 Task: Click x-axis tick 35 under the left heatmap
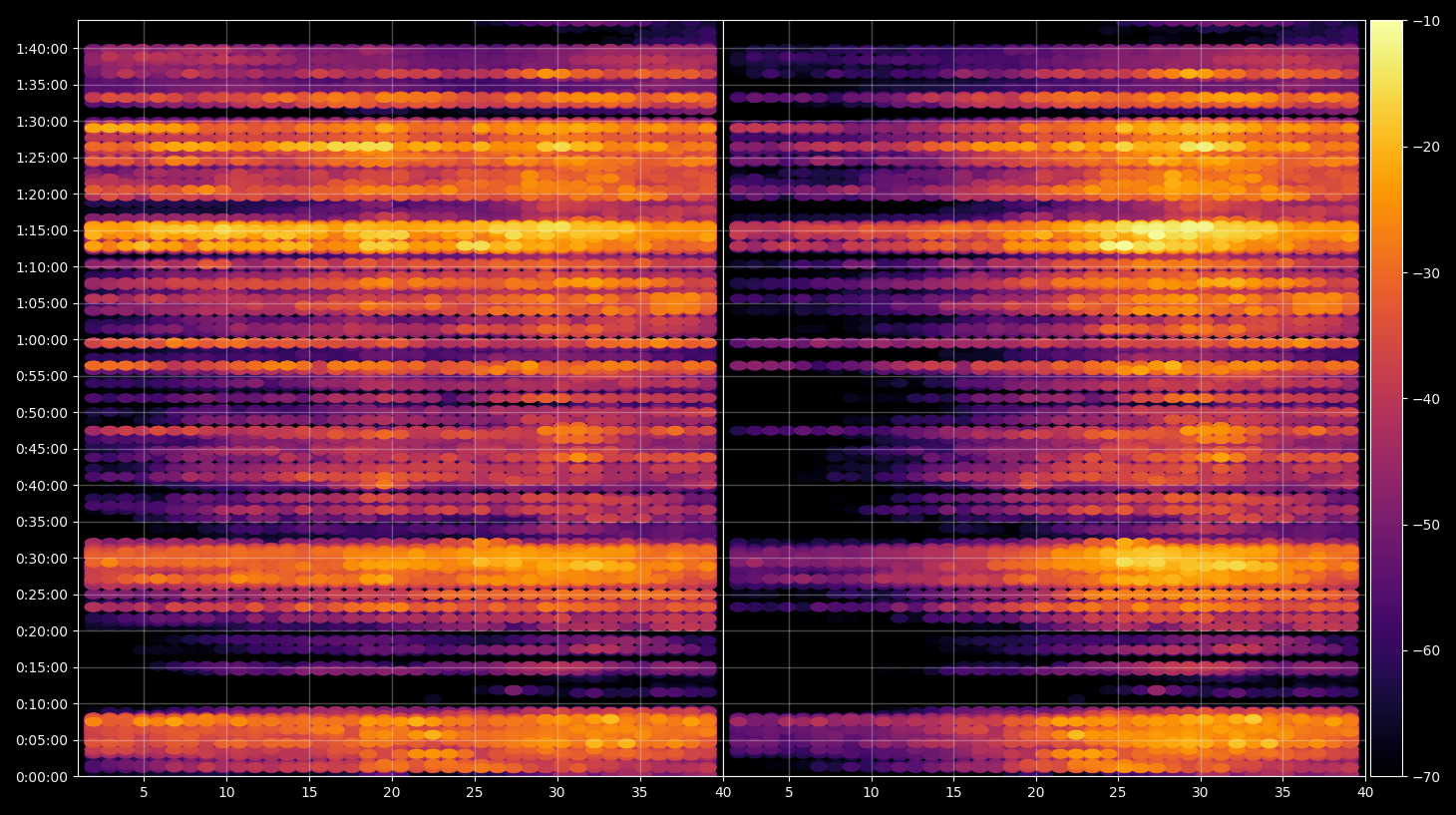(639, 793)
